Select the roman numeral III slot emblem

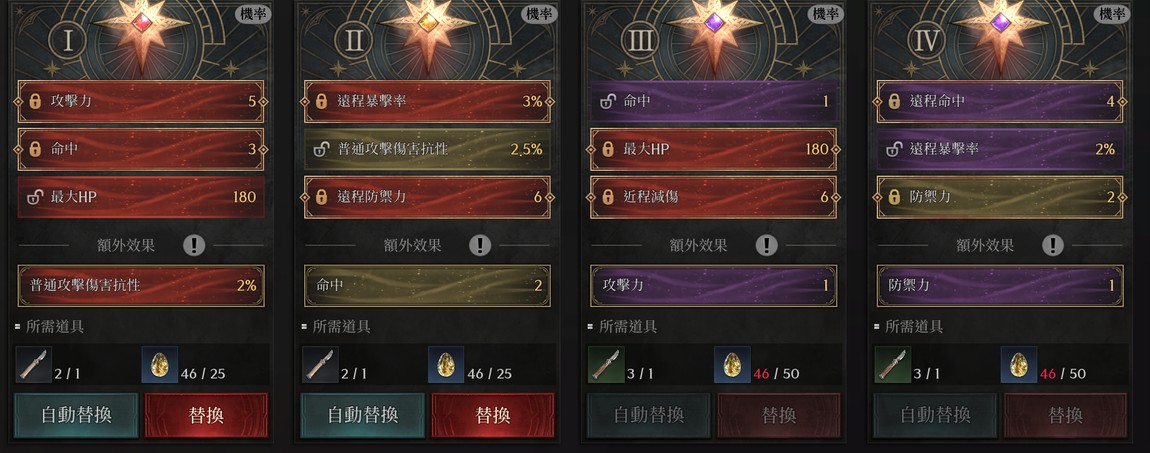640,40
